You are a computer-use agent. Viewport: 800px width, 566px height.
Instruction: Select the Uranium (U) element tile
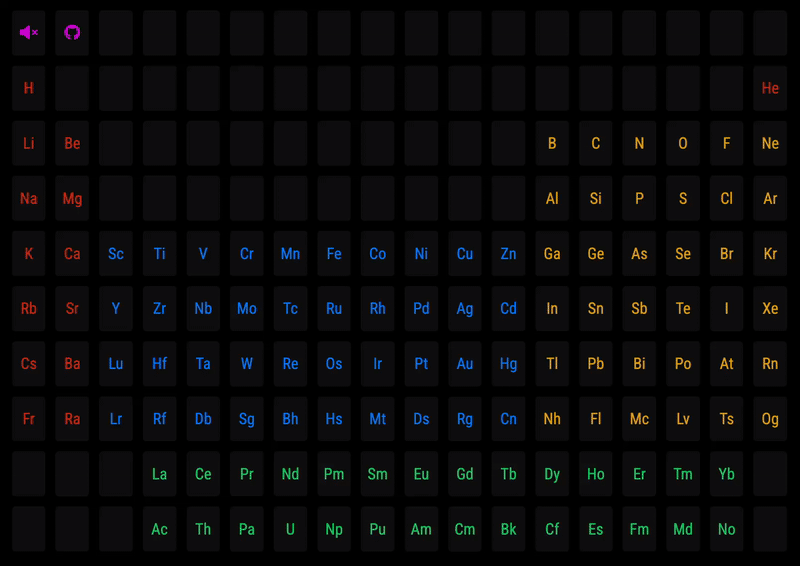pos(290,529)
